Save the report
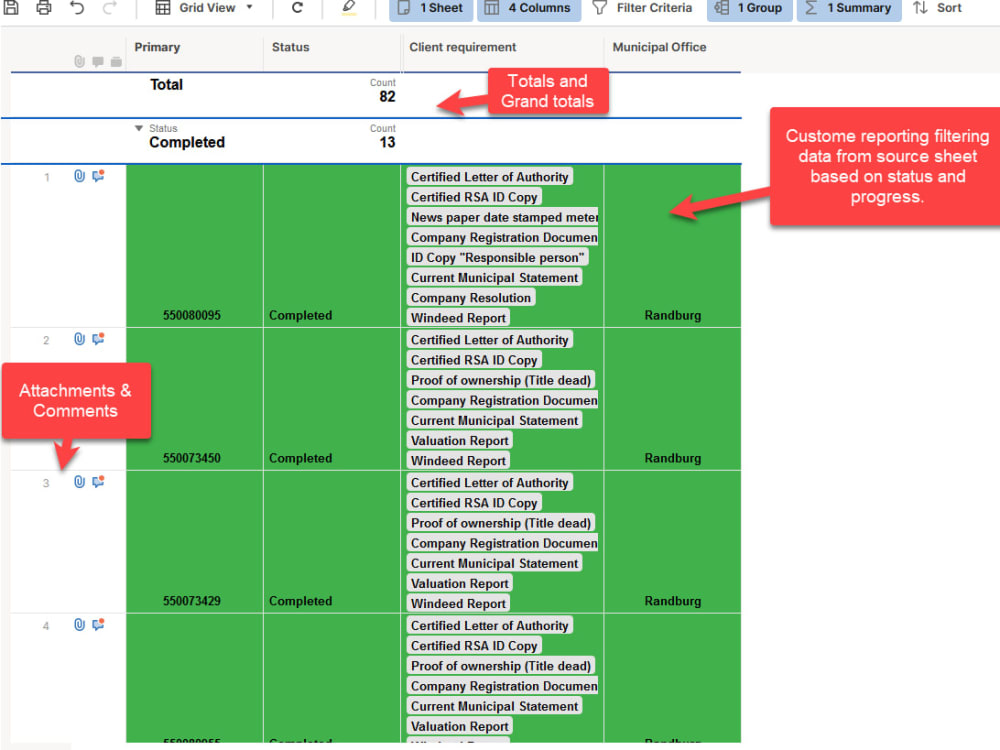This screenshot has height=750, width=1000. [10, 8]
